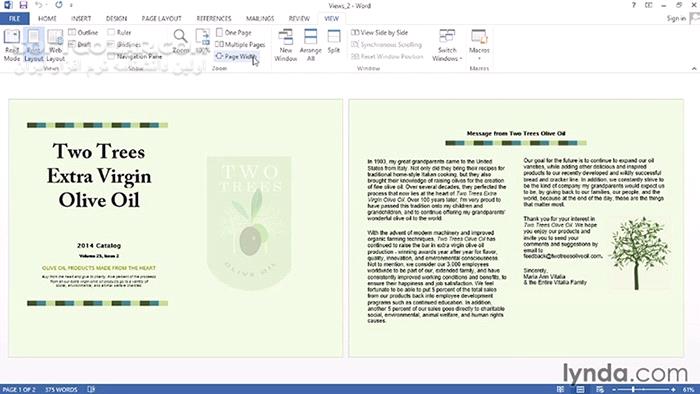
Task: Collapse the ribbon with chevron
Action: click(694, 68)
